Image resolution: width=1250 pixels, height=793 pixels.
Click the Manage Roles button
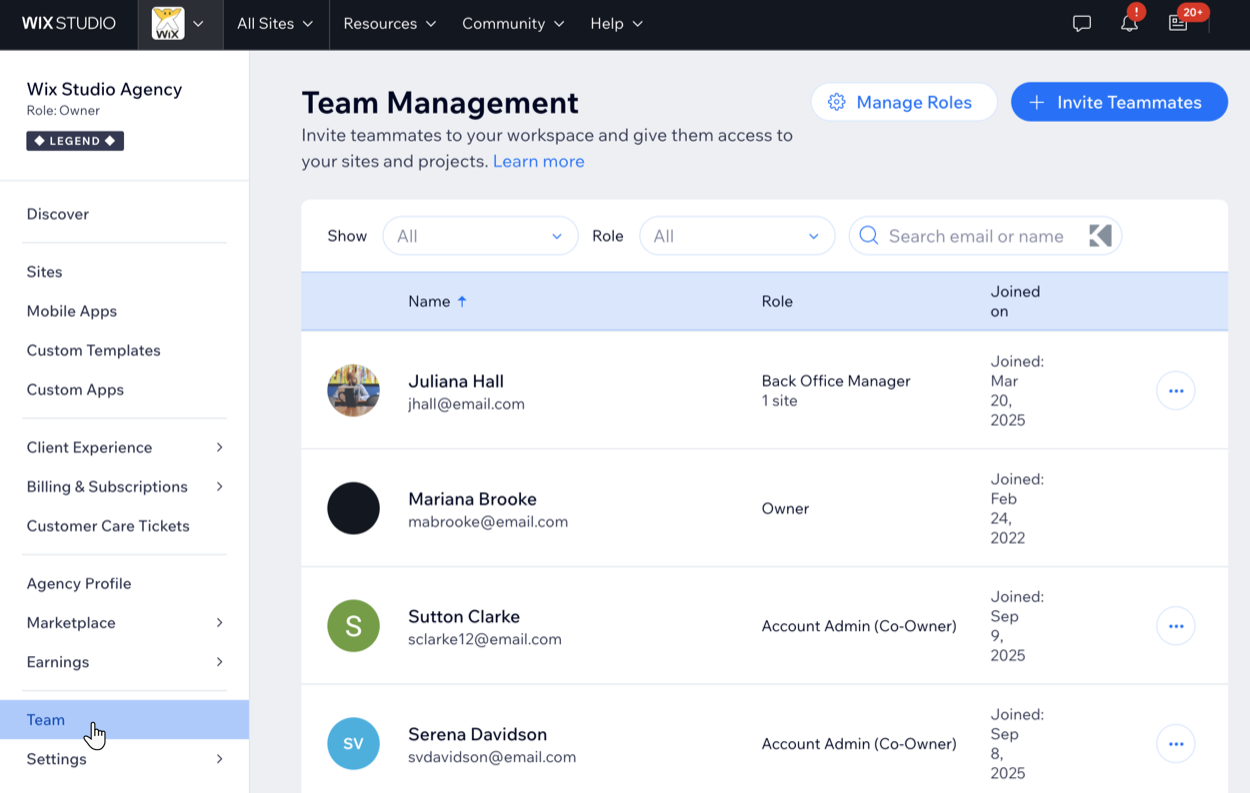pos(903,102)
